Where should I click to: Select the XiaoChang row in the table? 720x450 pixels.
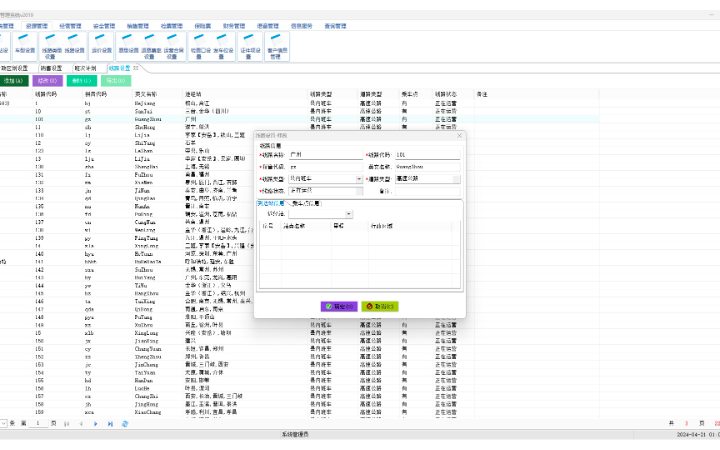pos(299,412)
